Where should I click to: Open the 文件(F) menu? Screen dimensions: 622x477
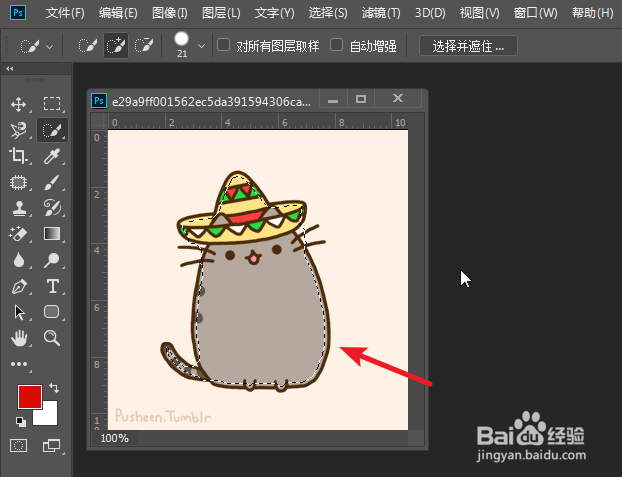(65, 13)
